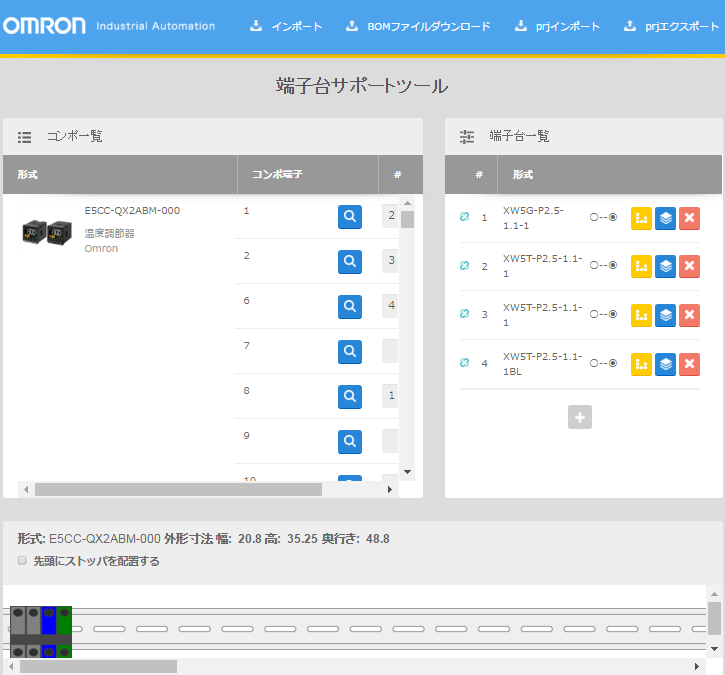
Task: Search terminal for component pin 9
Action: 350,442
